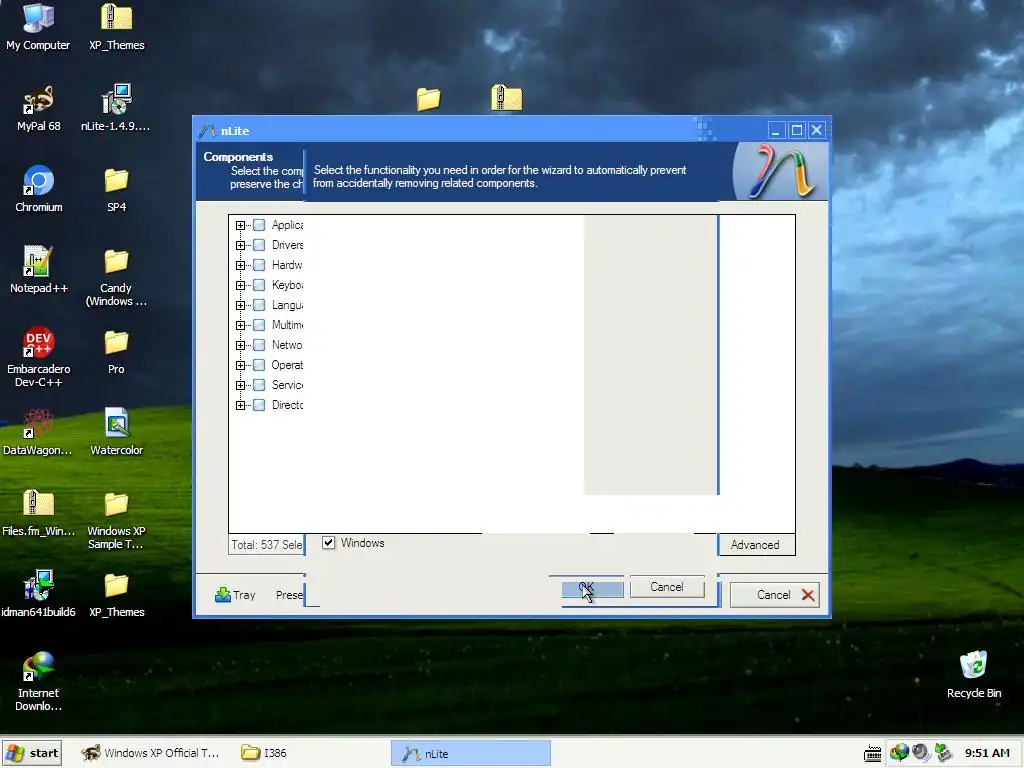Switch to I386 folder taskbar item
The width and height of the screenshot is (1024, 768).
264,753
